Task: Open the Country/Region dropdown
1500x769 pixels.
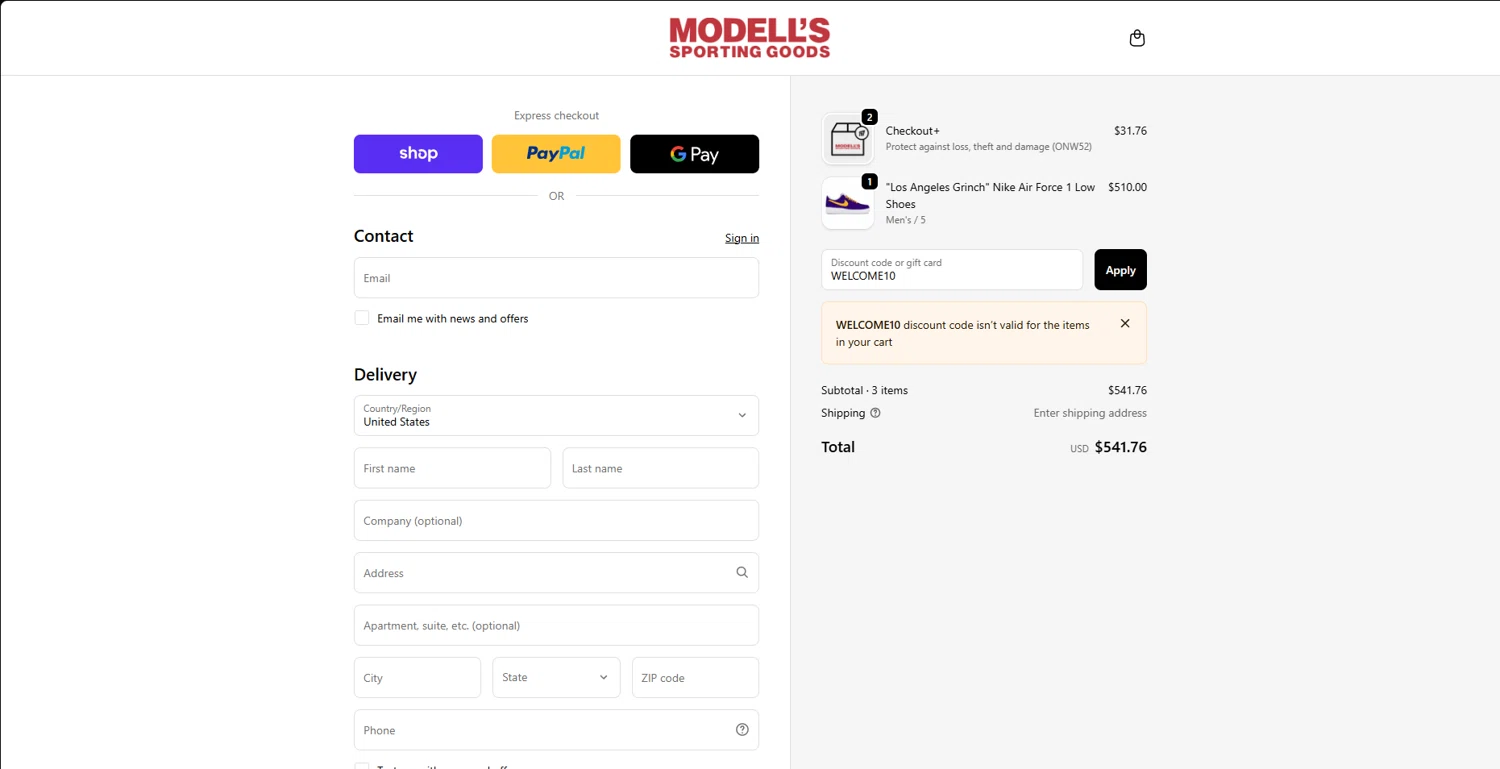Action: click(556, 415)
